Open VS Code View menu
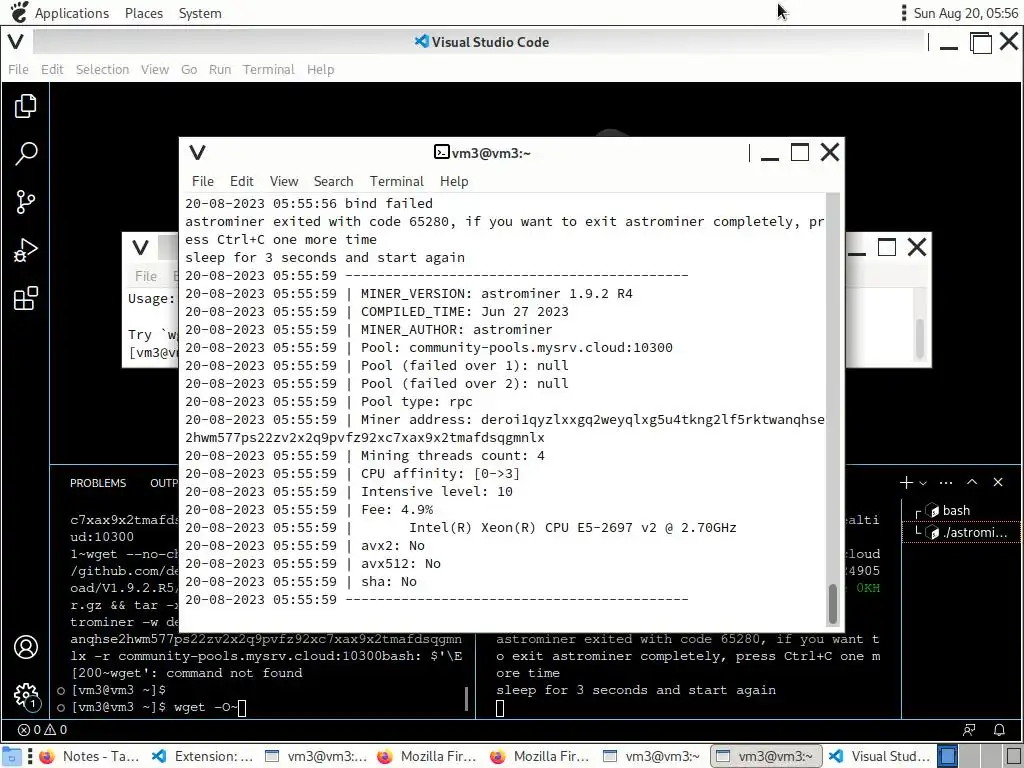Image resolution: width=1024 pixels, height=768 pixels. (155, 69)
